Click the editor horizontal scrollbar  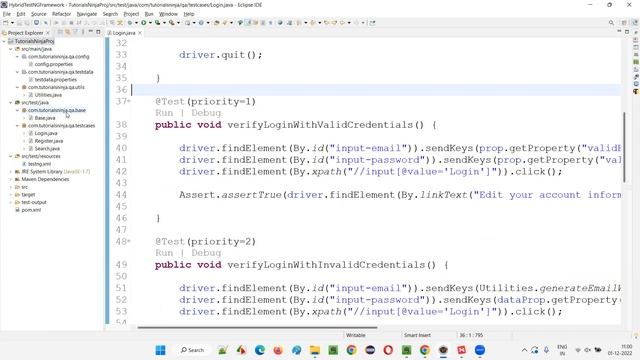click(257, 327)
